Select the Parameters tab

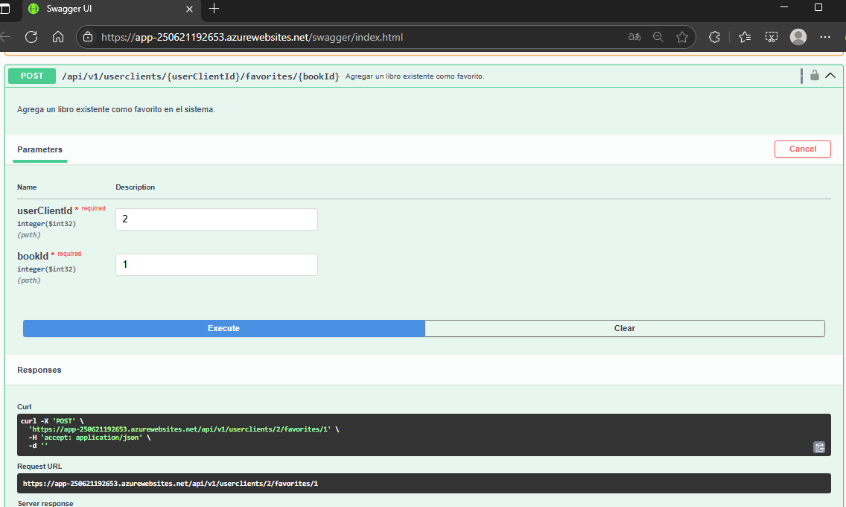[x=40, y=149]
